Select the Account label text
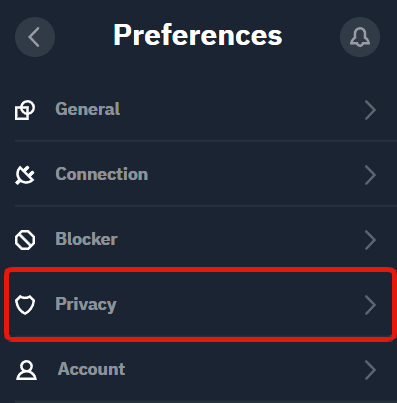 coord(92,369)
